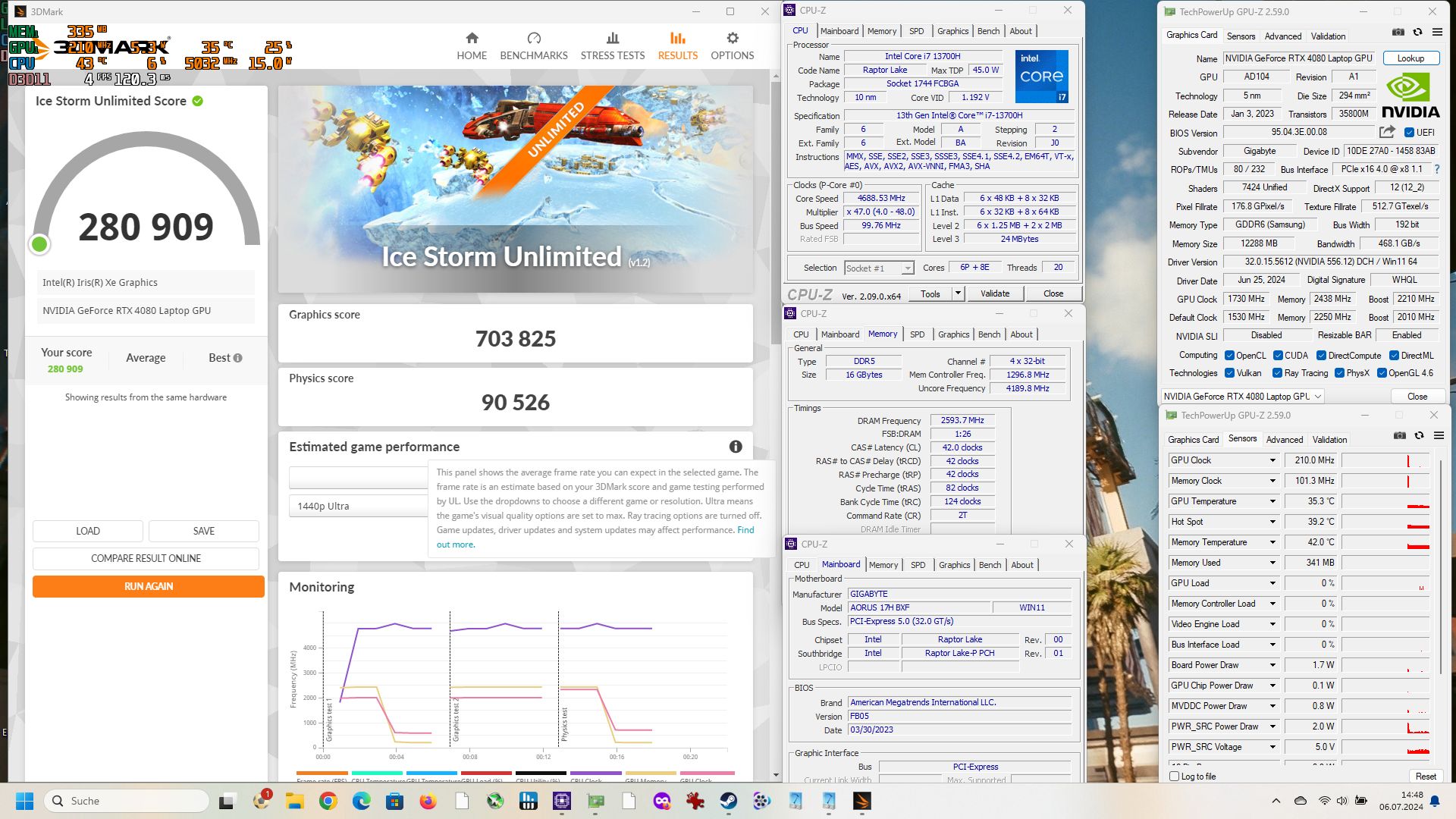The image size is (1456, 819).
Task: Open Steam from the taskbar
Action: point(729,801)
